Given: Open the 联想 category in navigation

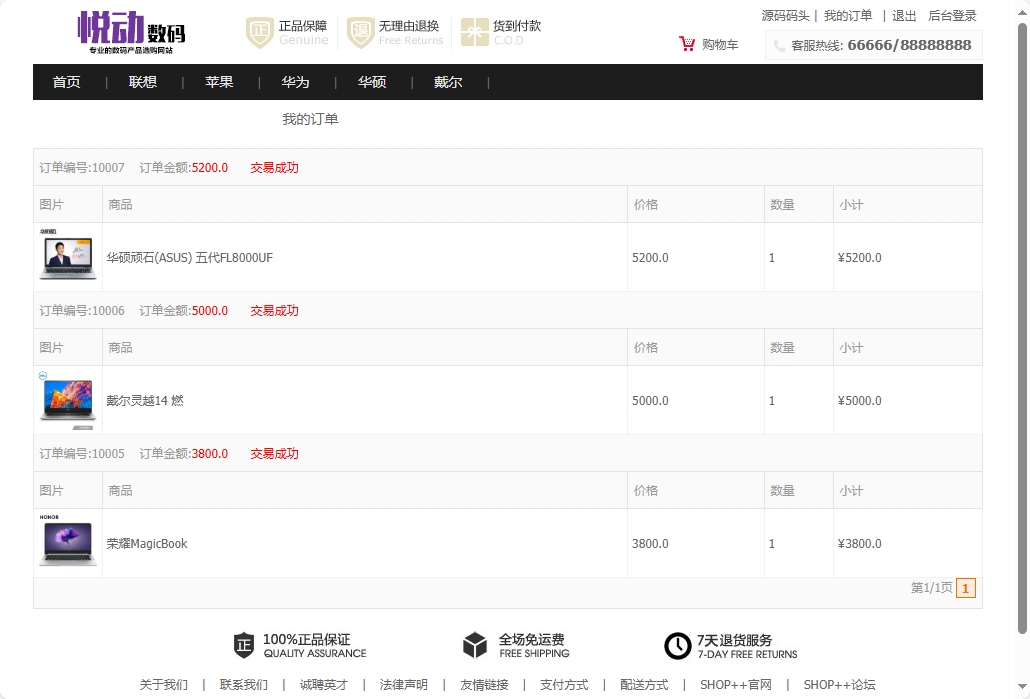Looking at the screenshot, I should click(143, 82).
